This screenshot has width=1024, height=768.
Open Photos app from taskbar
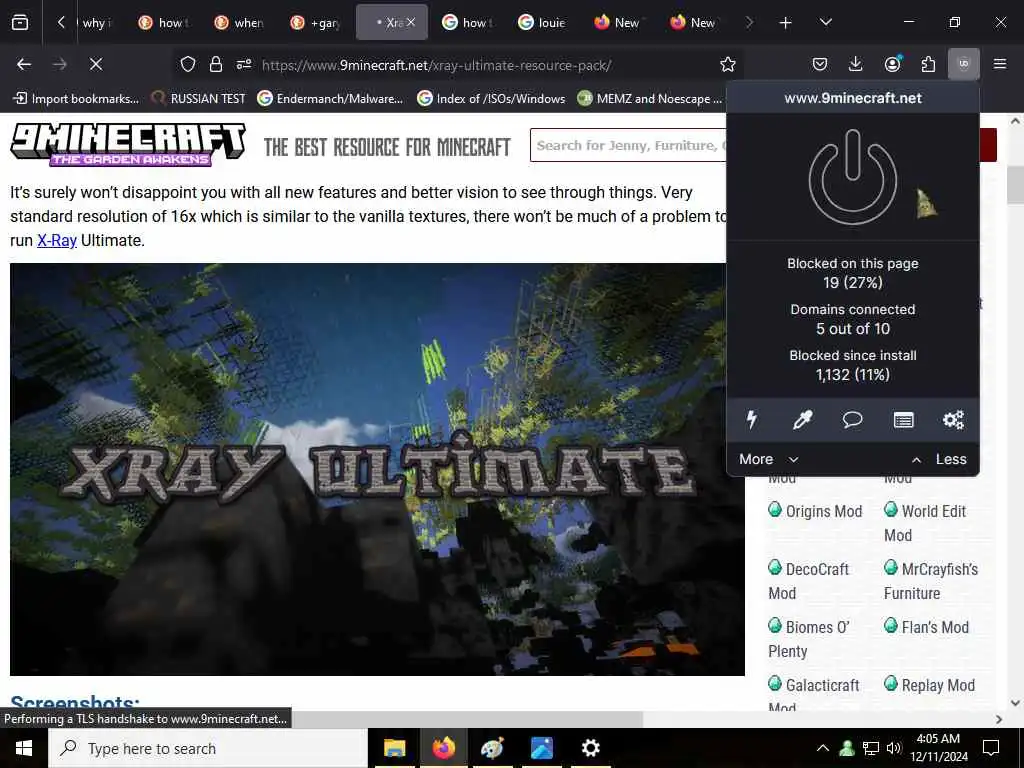click(x=541, y=748)
